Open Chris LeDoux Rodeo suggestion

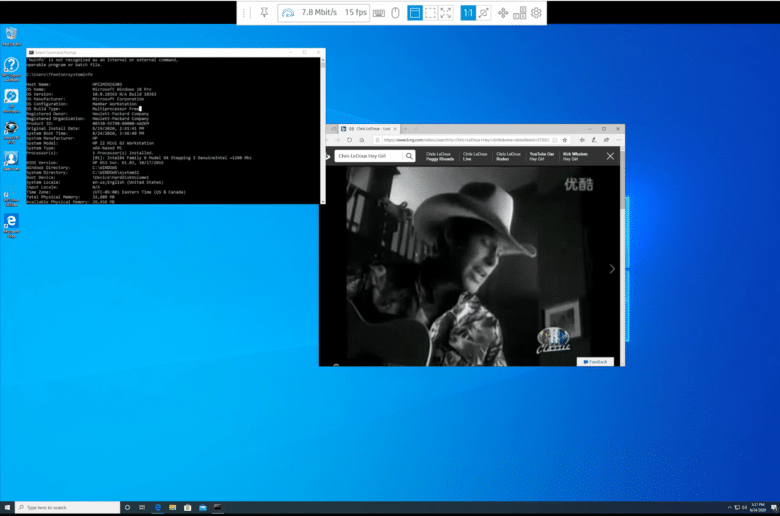pos(508,156)
